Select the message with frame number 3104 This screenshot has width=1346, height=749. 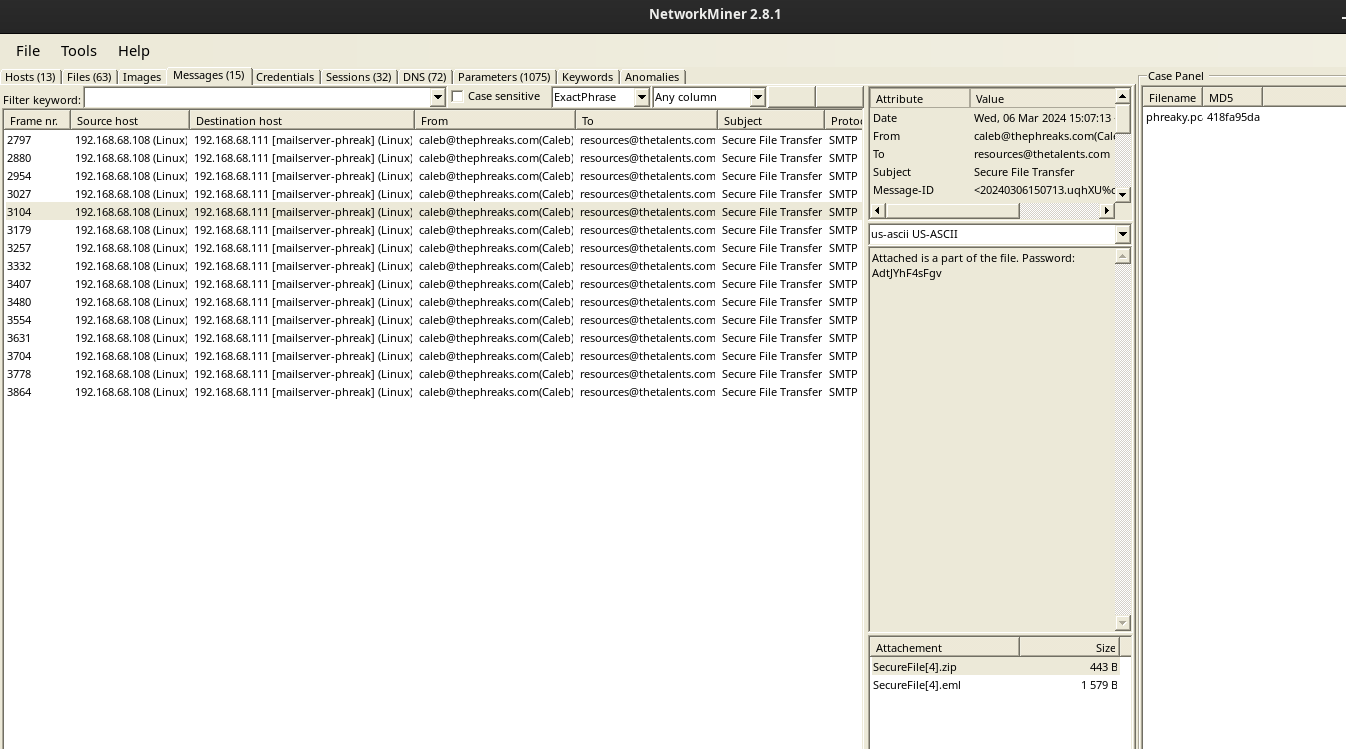coord(433,212)
